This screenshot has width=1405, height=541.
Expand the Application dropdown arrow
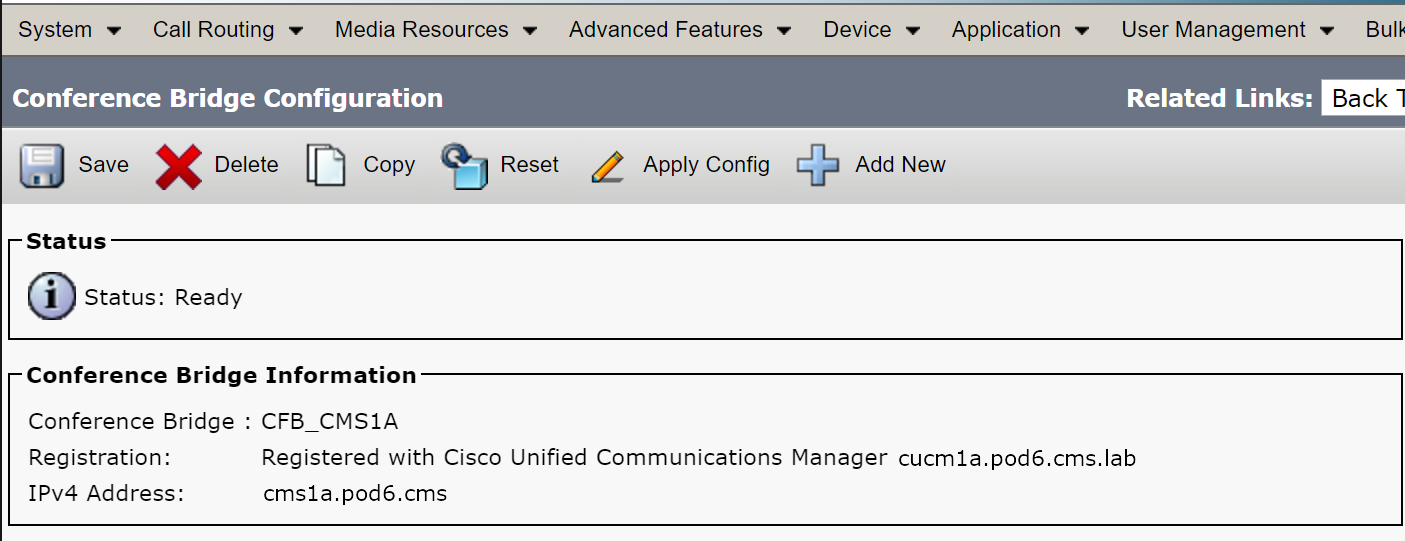pos(1082,32)
